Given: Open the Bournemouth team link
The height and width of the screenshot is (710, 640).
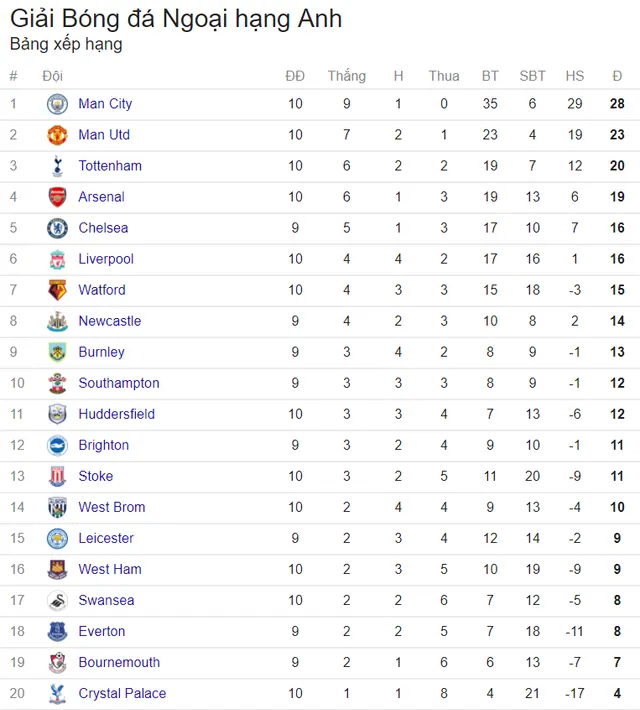Looking at the screenshot, I should pos(119,663).
